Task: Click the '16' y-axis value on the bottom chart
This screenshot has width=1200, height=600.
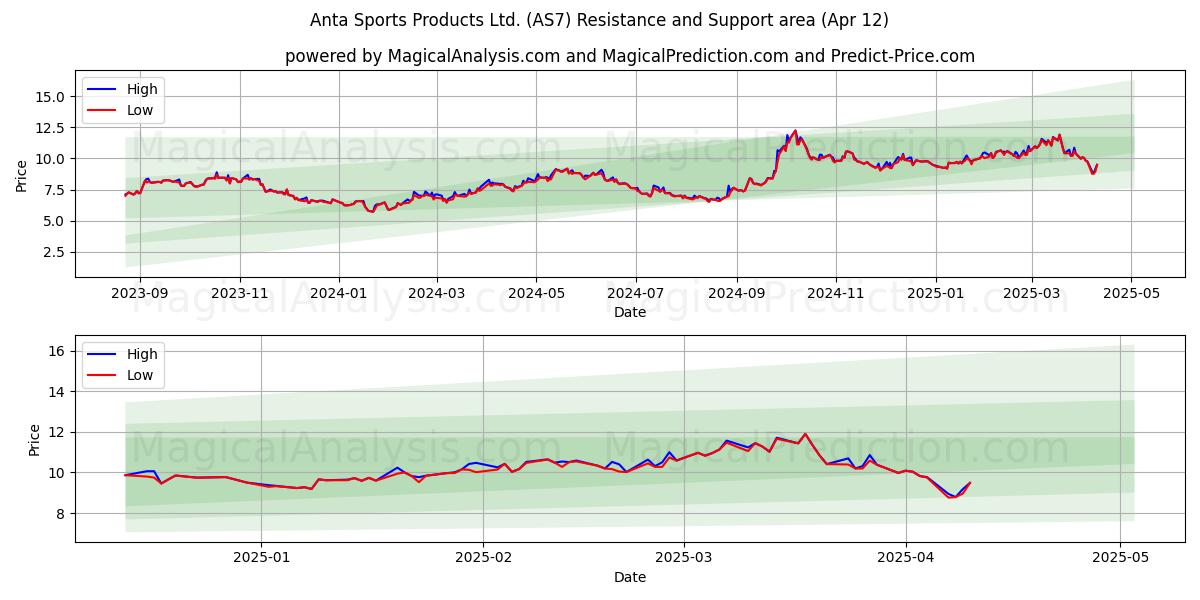Action: (58, 352)
